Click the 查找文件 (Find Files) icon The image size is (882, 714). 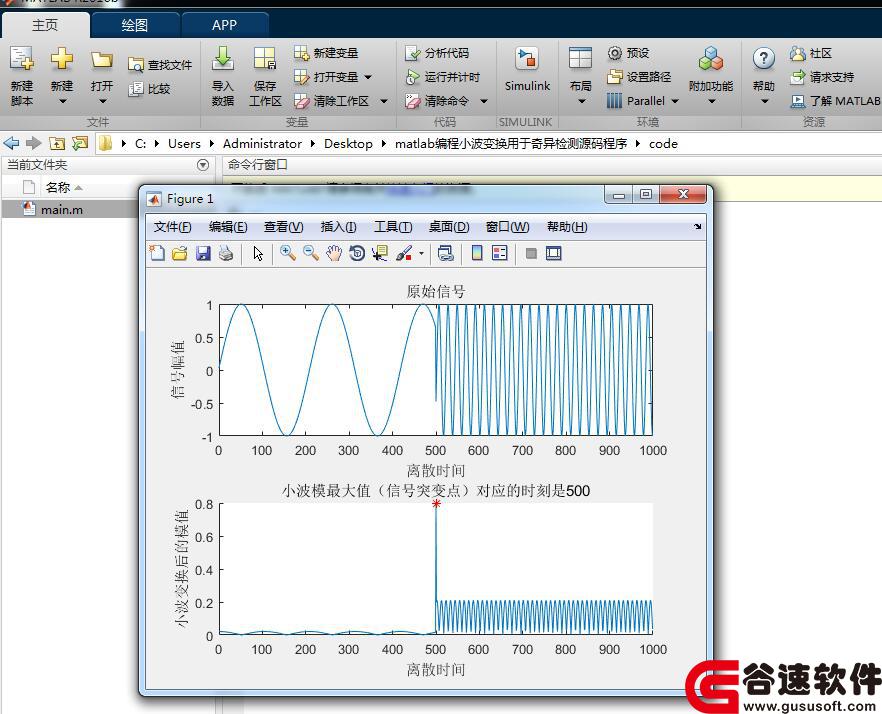(x=136, y=65)
